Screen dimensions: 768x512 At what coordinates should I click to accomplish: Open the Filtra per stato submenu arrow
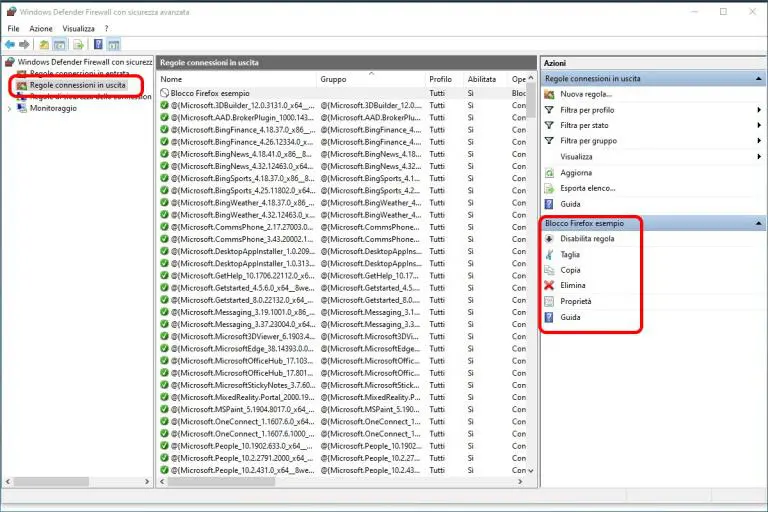pyautogui.click(x=759, y=125)
